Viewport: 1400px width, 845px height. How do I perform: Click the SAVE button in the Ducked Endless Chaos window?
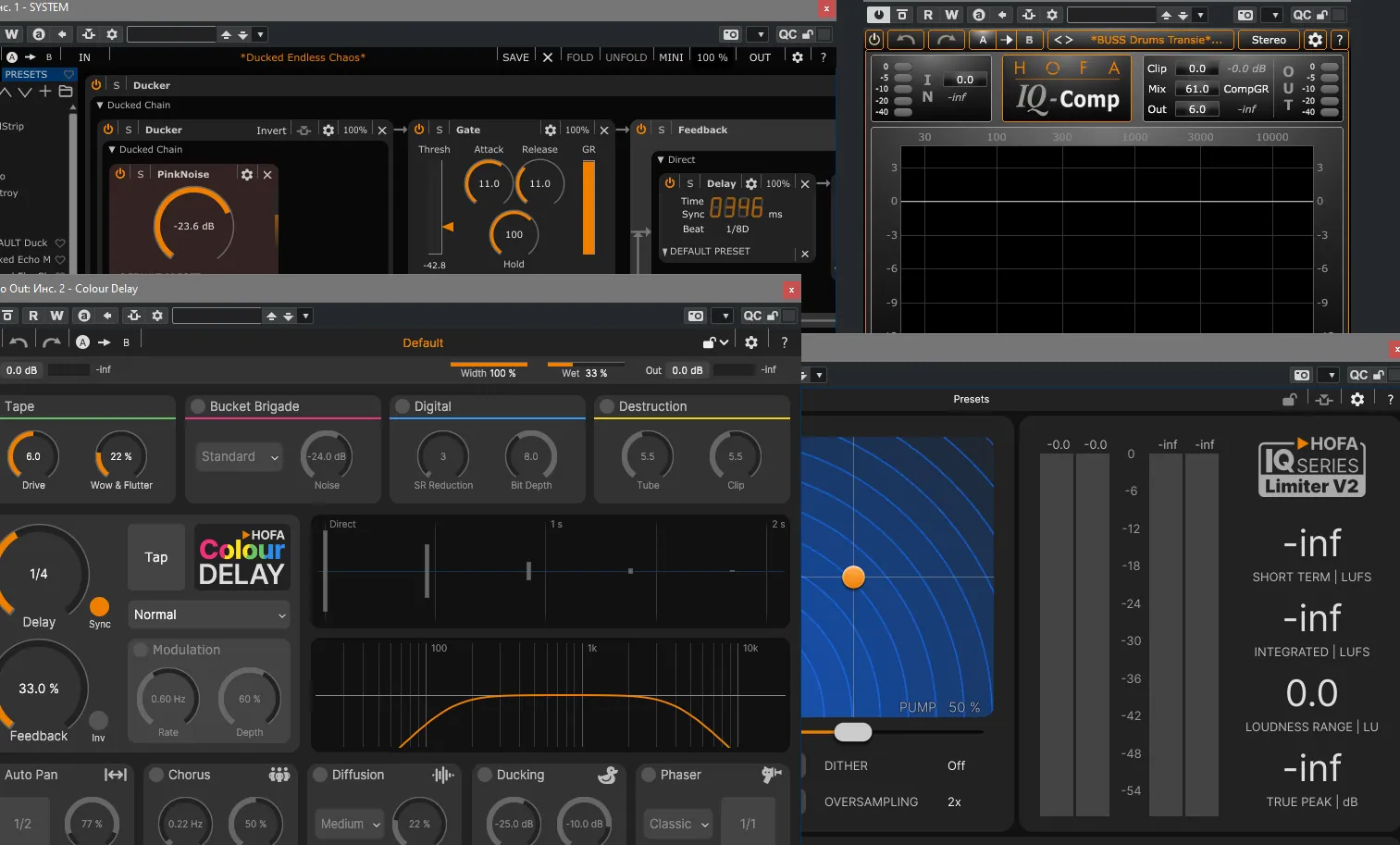pos(515,56)
